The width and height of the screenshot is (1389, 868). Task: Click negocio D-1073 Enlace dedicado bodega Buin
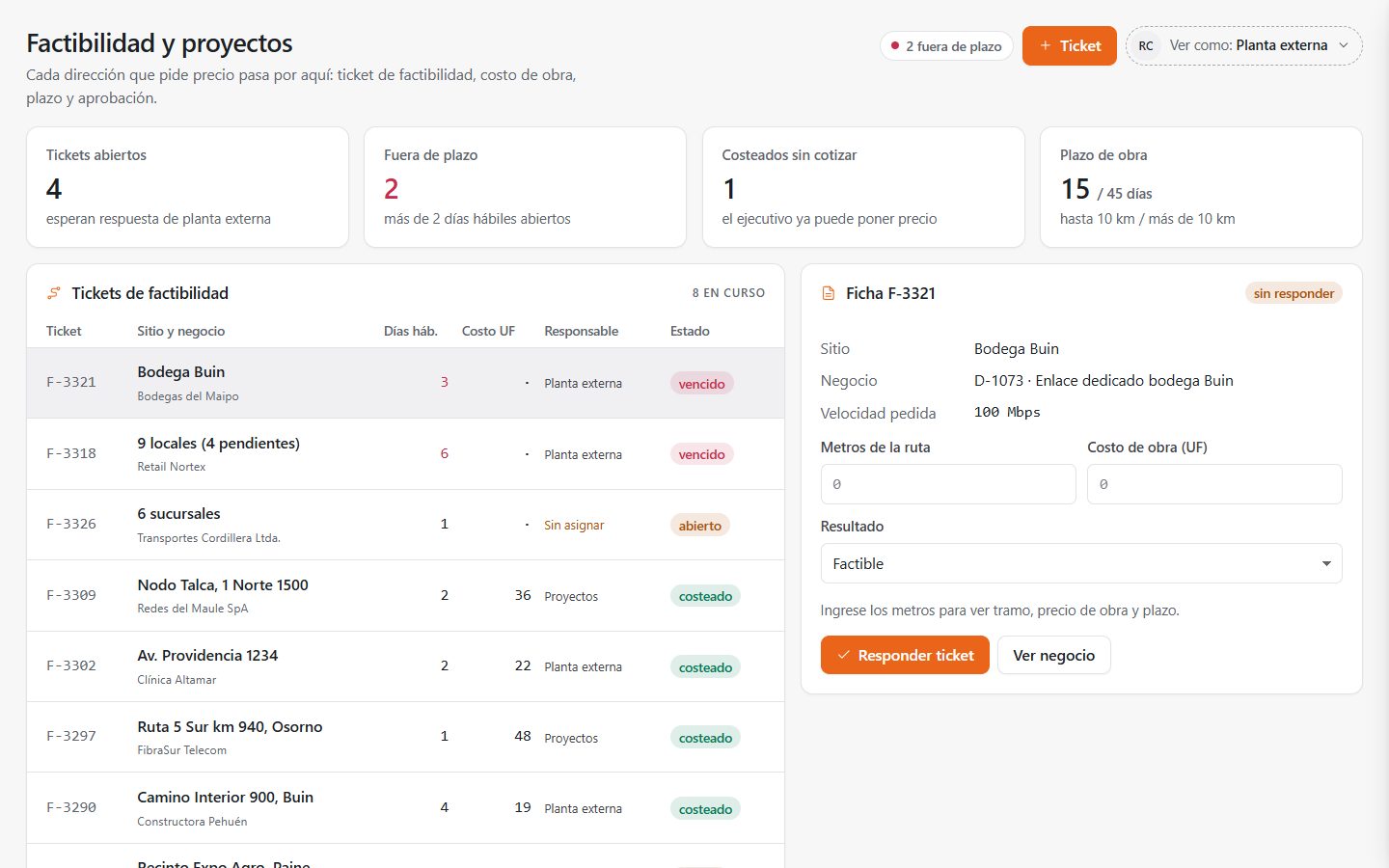point(1103,380)
